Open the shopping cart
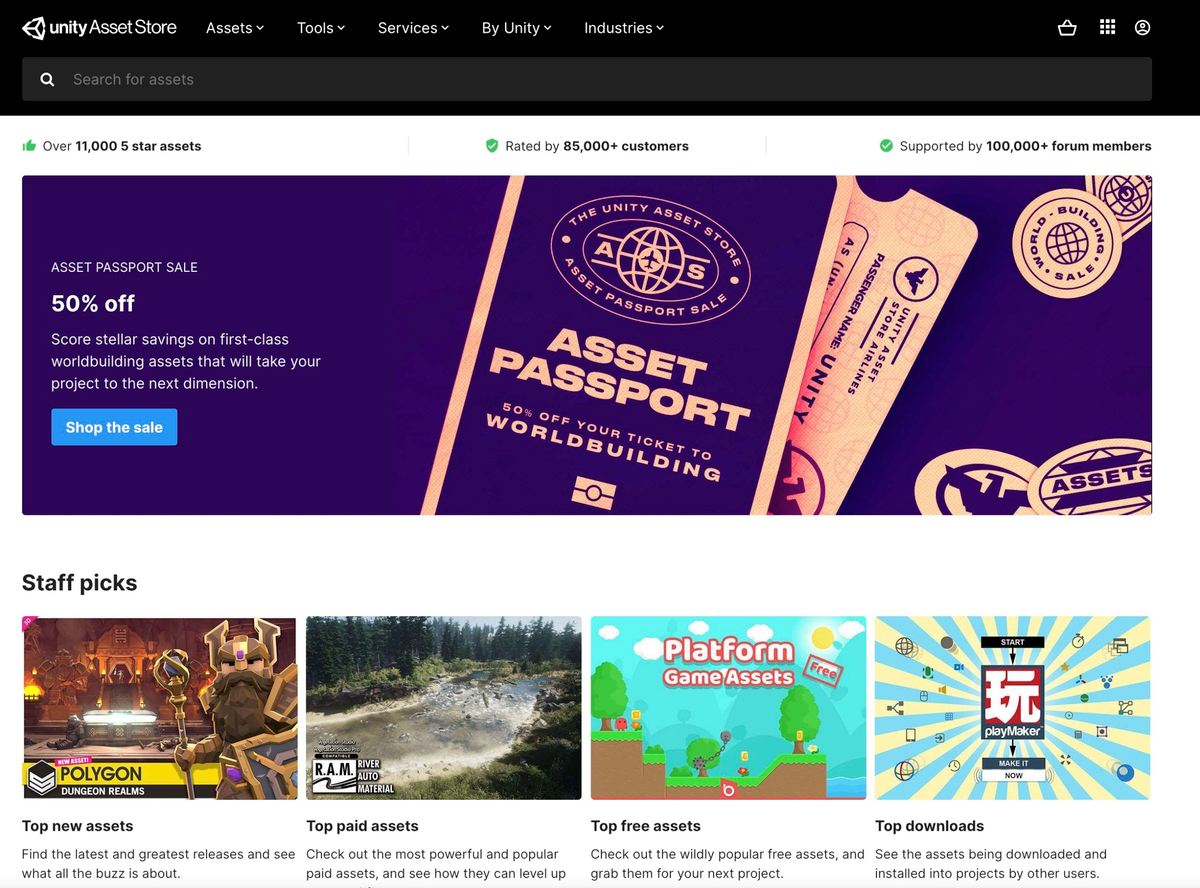 pyautogui.click(x=1067, y=28)
